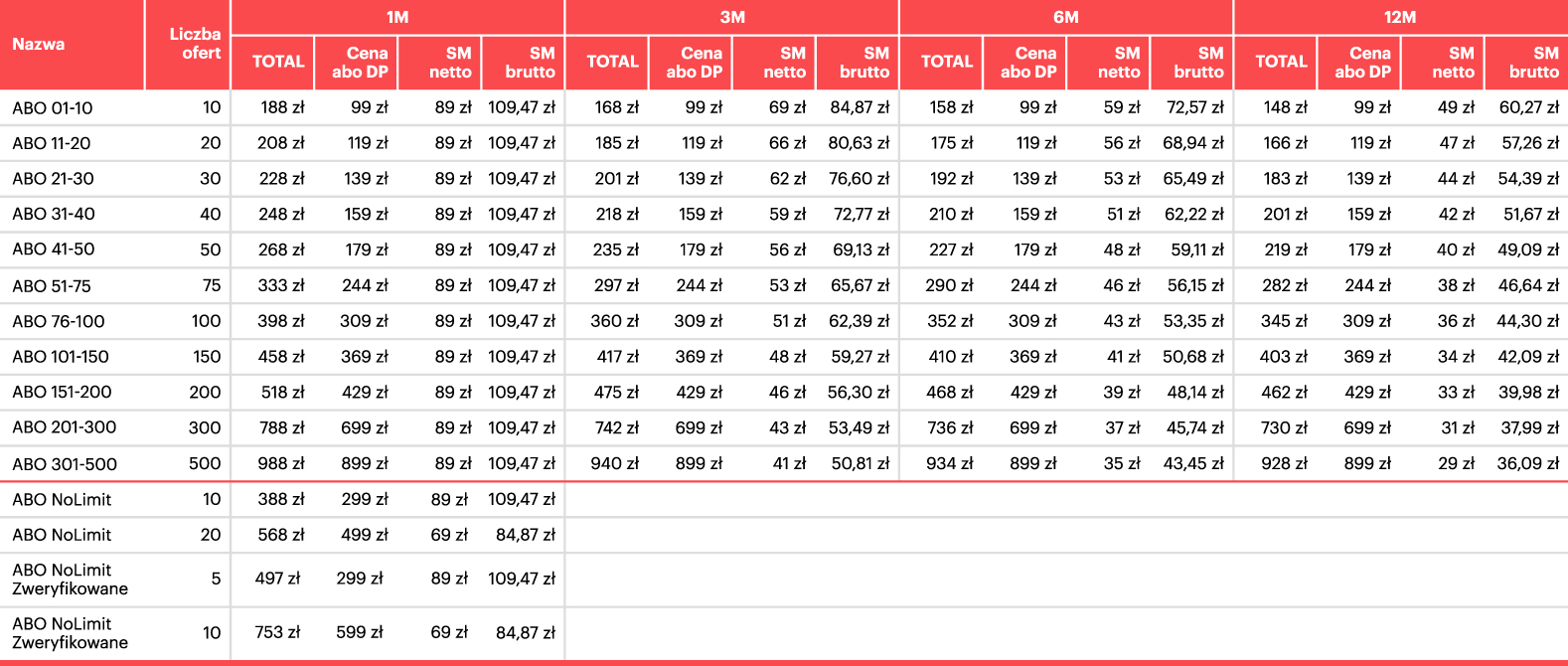Click the 940 zł total cell
Viewport: 1568px width, 666px height.
[616, 464]
